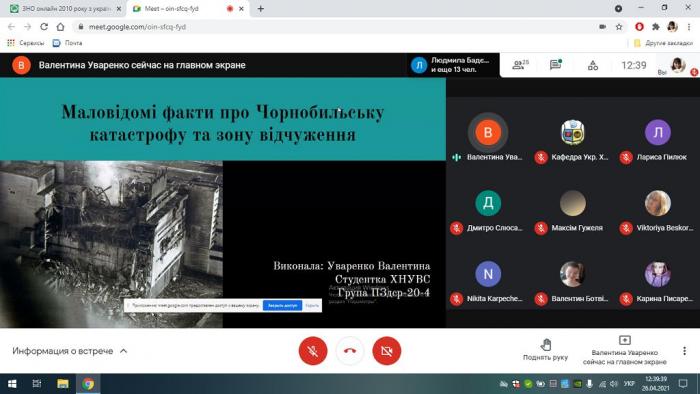Select Viktoriya Beskor... participant avatar
Image resolution: width=700 pixels, height=394 pixels.
[658, 203]
